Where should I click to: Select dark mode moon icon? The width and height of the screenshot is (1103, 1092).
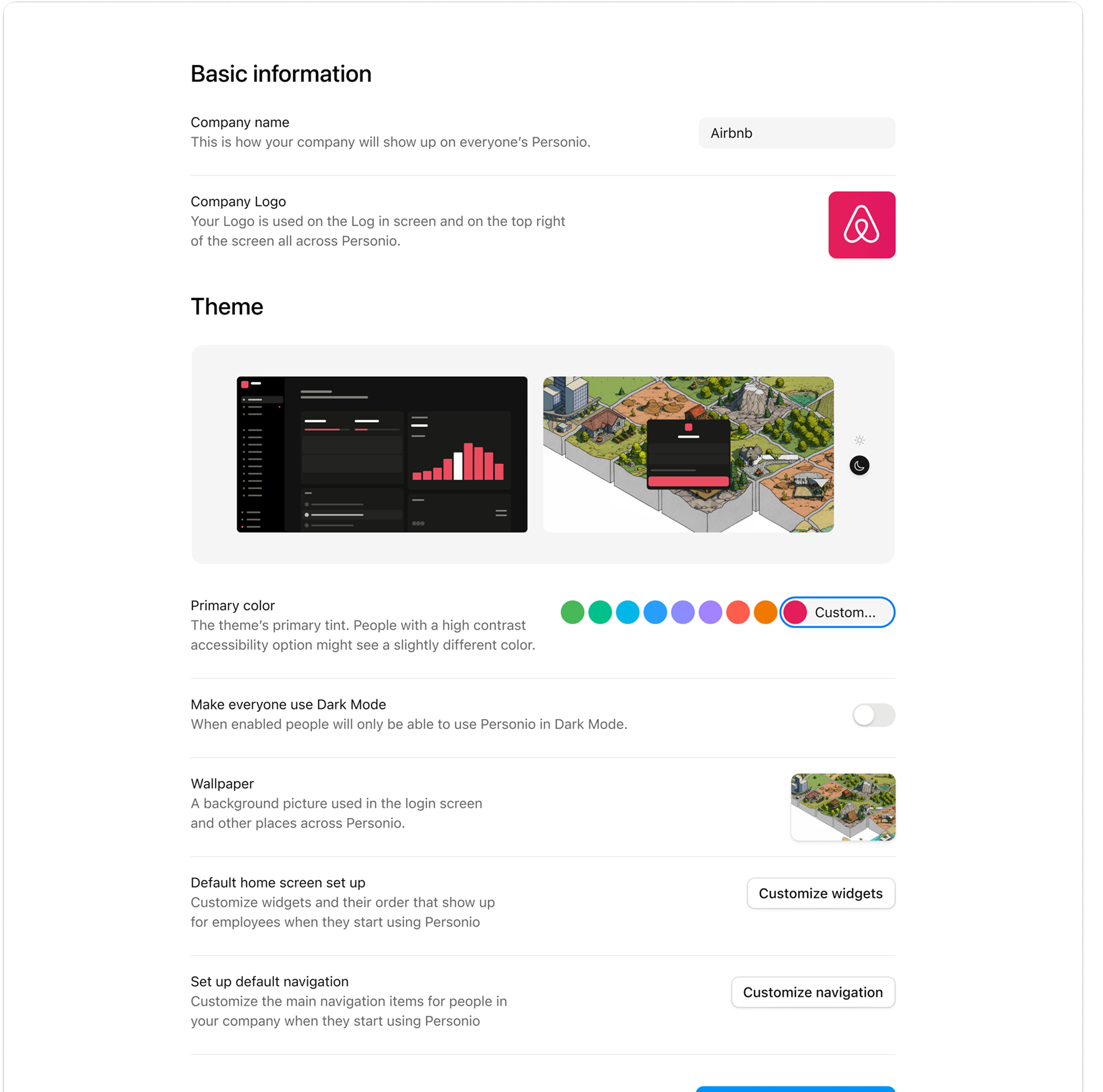pyautogui.click(x=859, y=466)
